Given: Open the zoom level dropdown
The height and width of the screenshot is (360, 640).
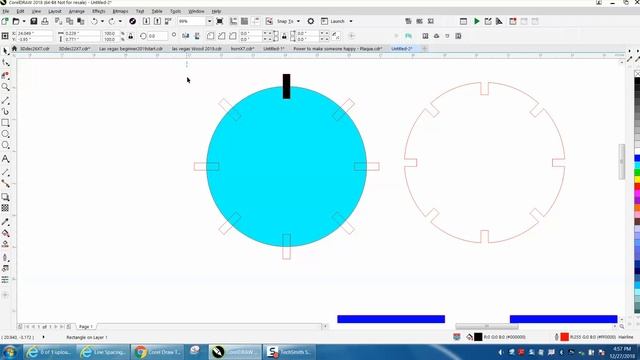Looking at the screenshot, I should pyautogui.click(x=209, y=21).
